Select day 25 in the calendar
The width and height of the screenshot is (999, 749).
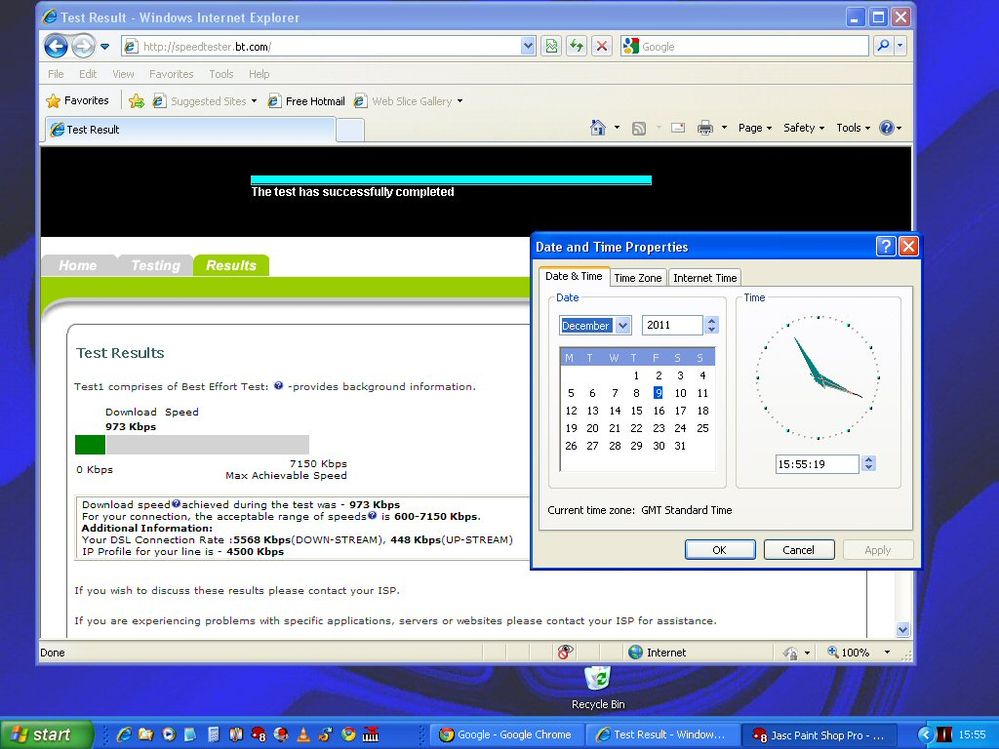click(x=702, y=428)
